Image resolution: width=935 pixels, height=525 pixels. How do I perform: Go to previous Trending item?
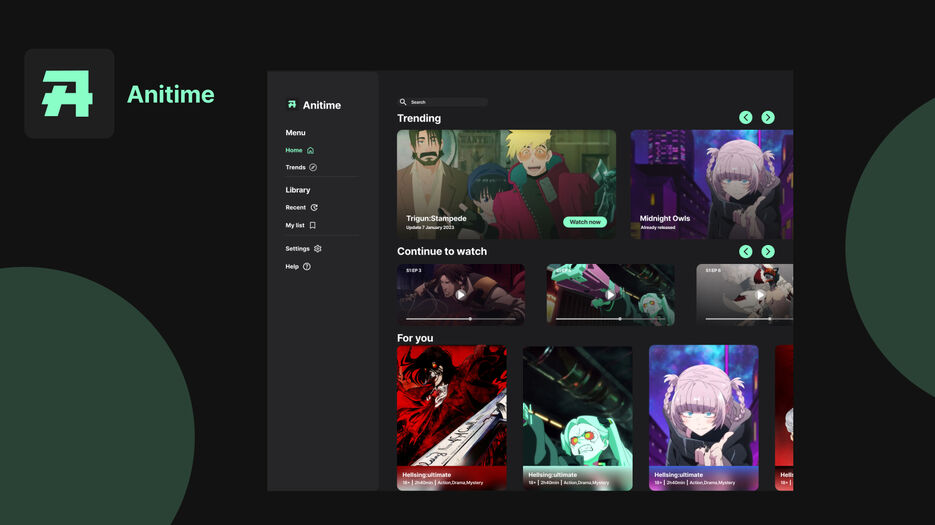[x=745, y=118]
